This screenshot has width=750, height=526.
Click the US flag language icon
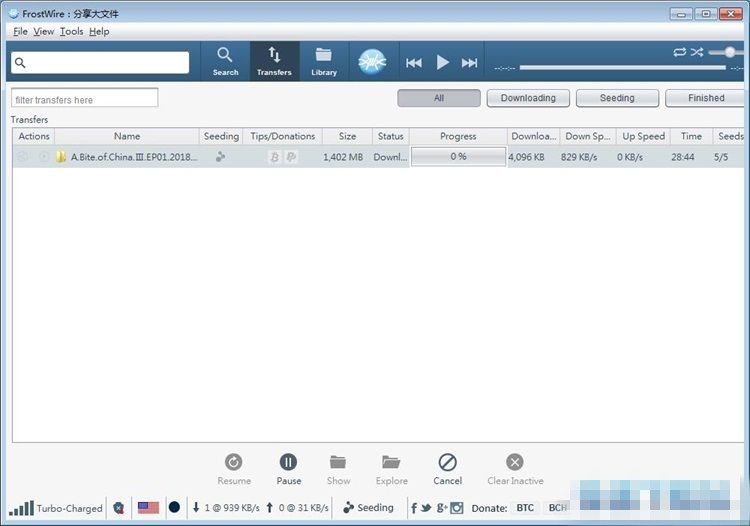(x=148, y=508)
